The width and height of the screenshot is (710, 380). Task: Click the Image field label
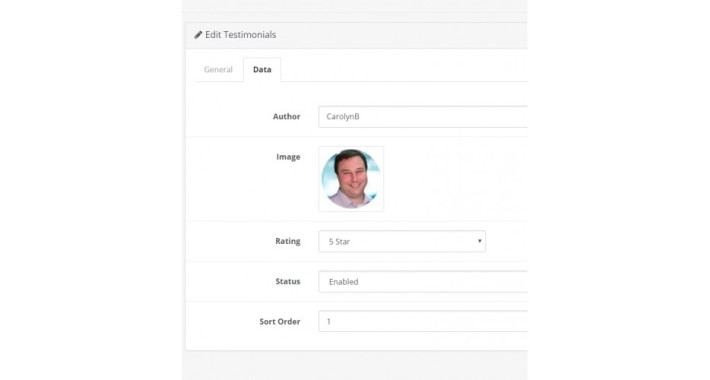(288, 157)
